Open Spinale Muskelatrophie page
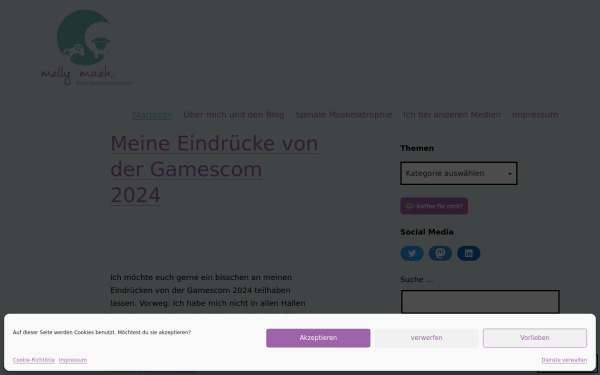This screenshot has width=600, height=375. pos(344,115)
